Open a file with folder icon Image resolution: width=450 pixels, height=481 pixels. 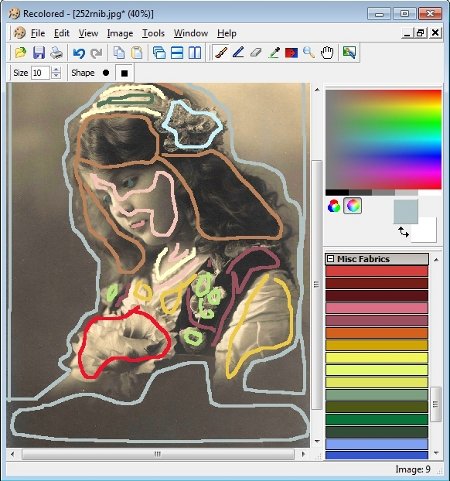coord(21,53)
